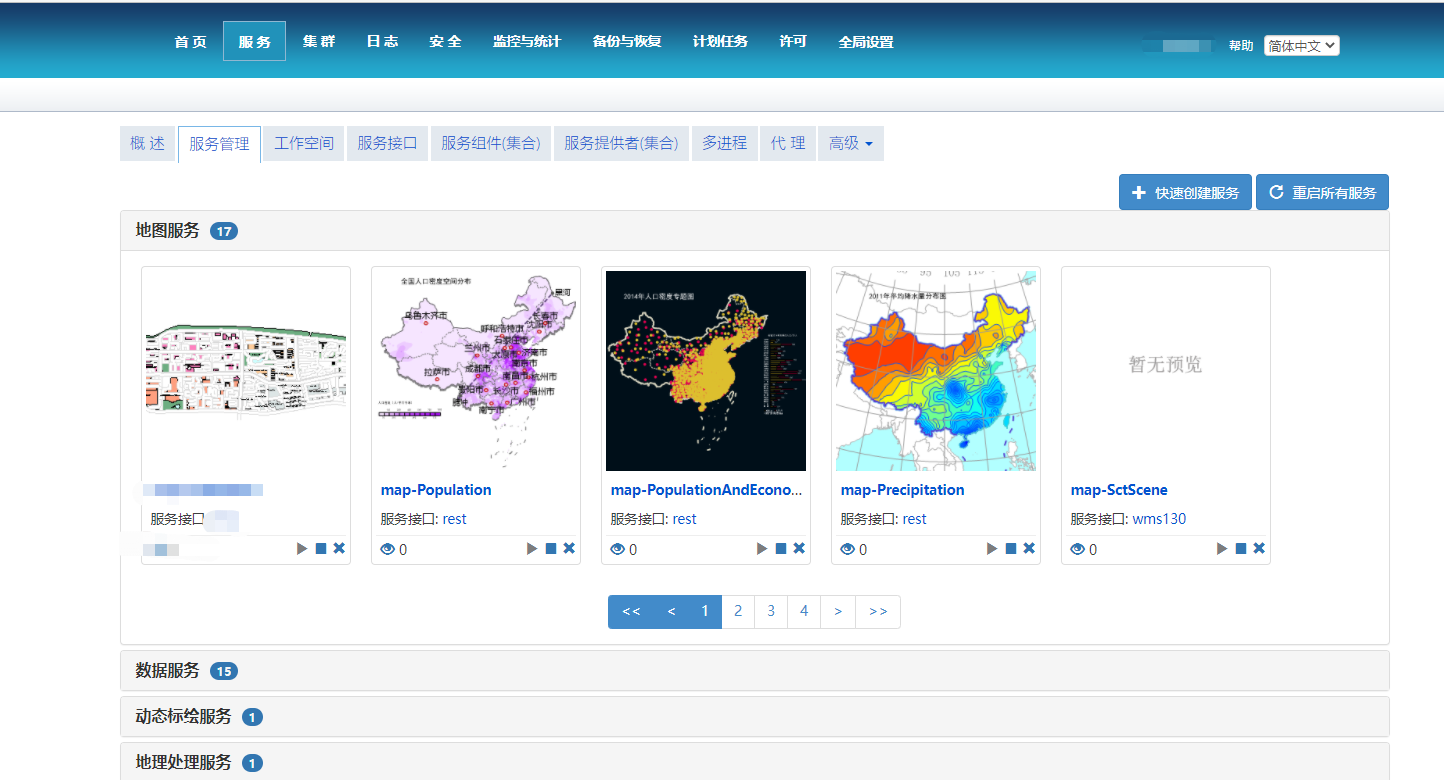
Task: Start the first map service in the list
Action: (x=301, y=548)
